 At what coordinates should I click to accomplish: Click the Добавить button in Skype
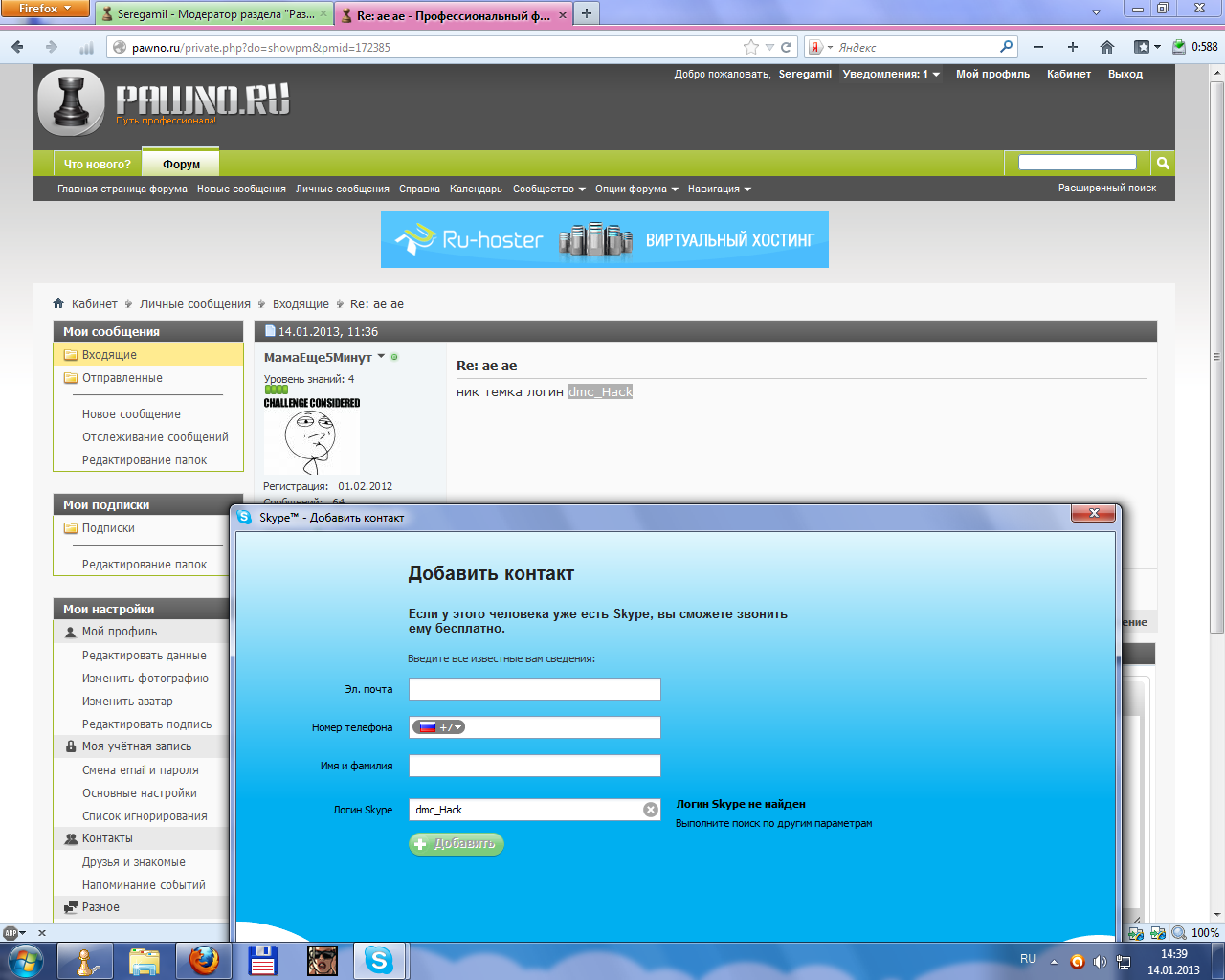pyautogui.click(x=457, y=843)
